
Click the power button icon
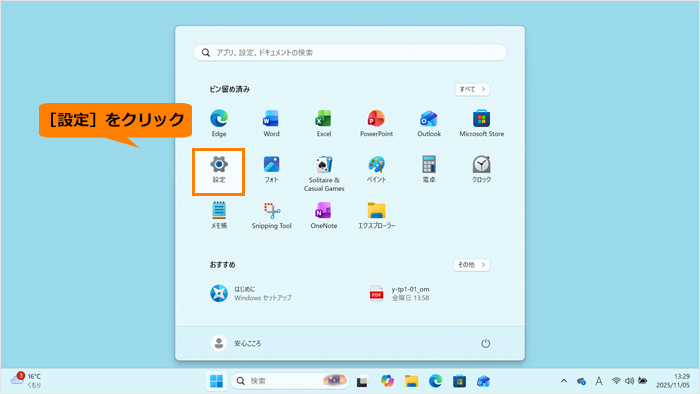click(x=485, y=343)
